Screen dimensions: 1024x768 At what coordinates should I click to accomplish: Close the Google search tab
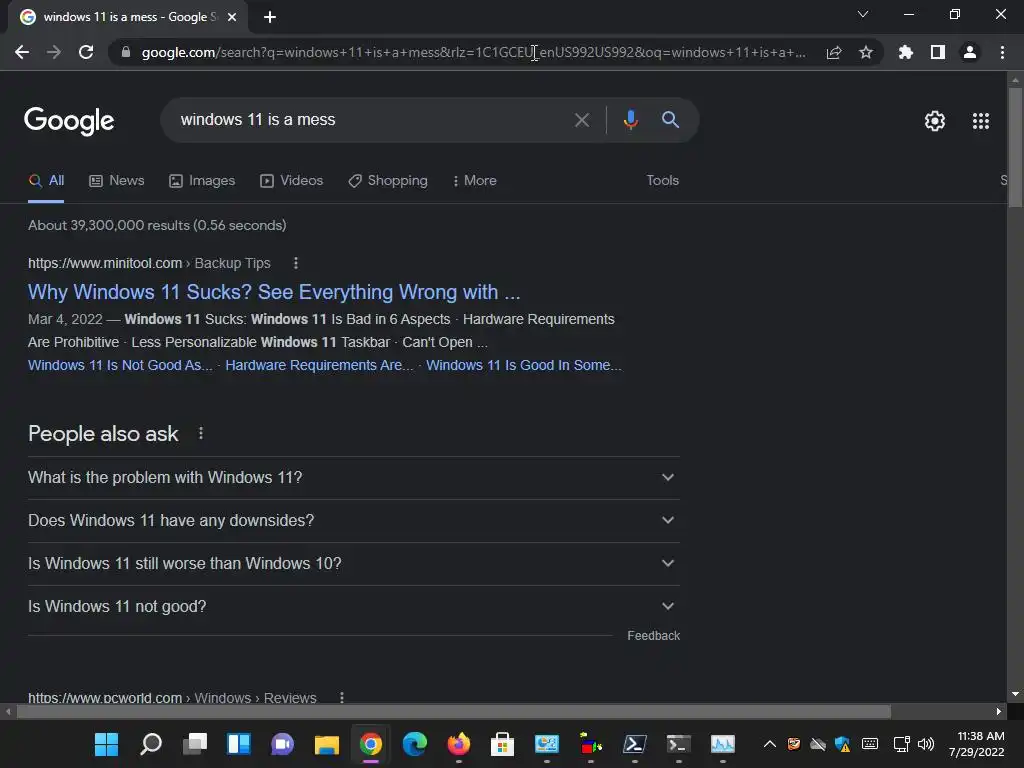(232, 17)
